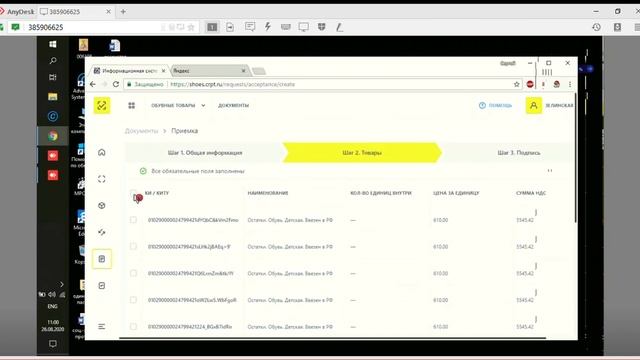Start the AnyDesk whiteboard pen tool
This screenshot has width=640, height=360.
(339, 27)
